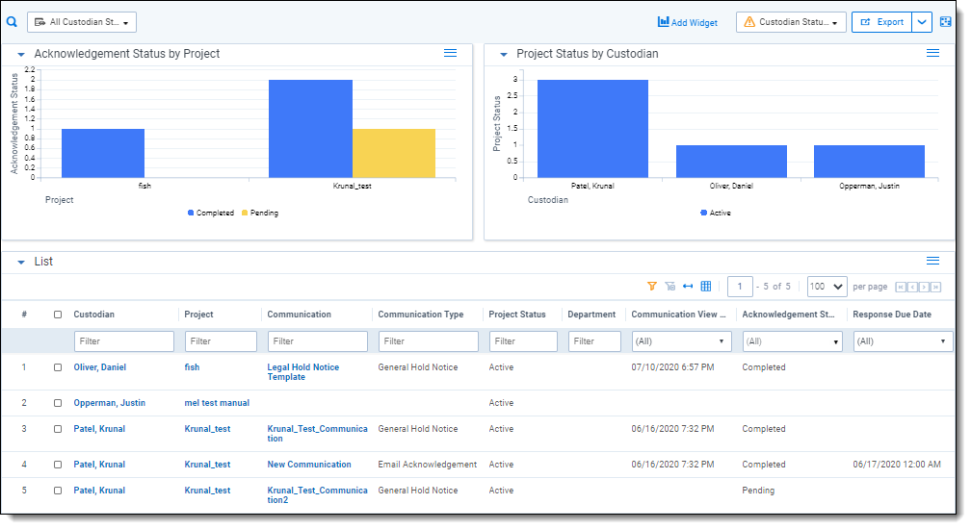
Task: Click the yellow Pending legend swatch
Action: click(243, 213)
